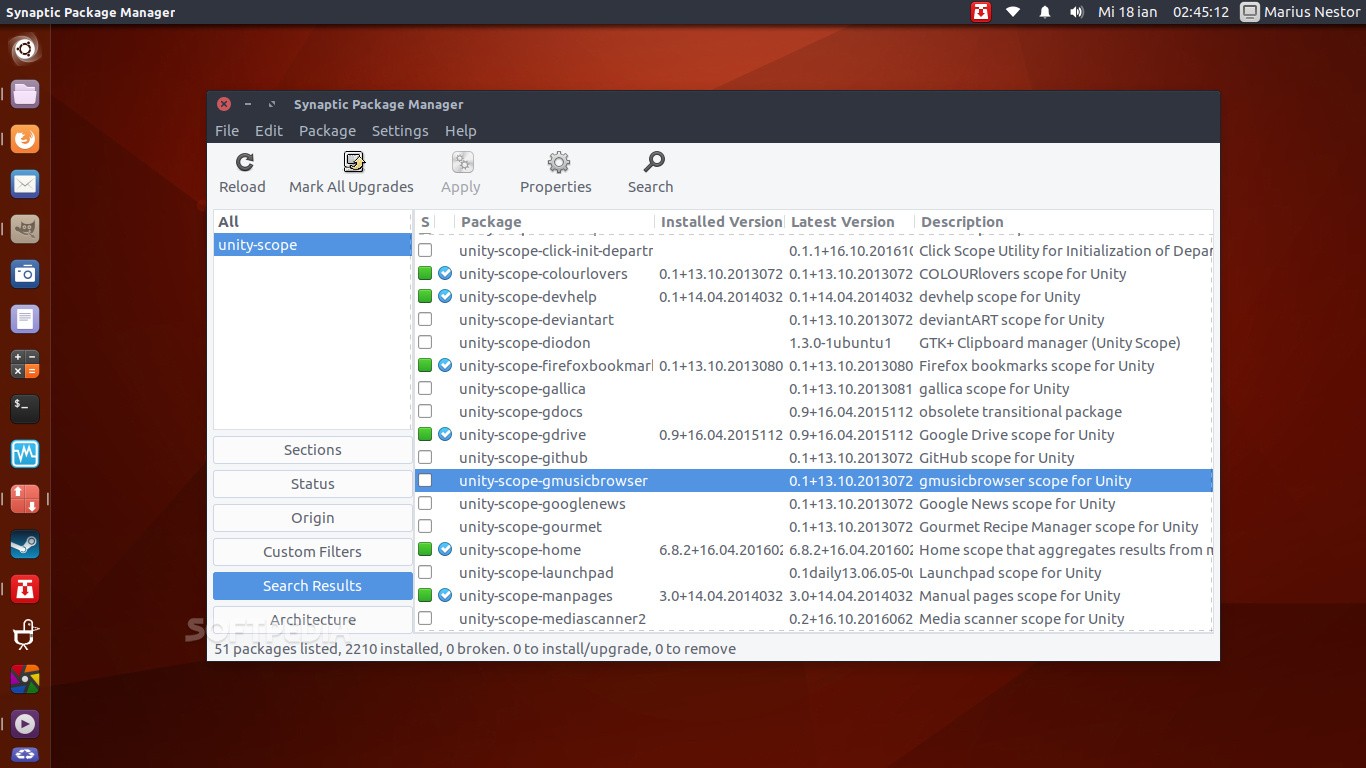Screen dimensions: 1366x768
Task: Click the Mark All Upgrades icon
Action: (353, 162)
